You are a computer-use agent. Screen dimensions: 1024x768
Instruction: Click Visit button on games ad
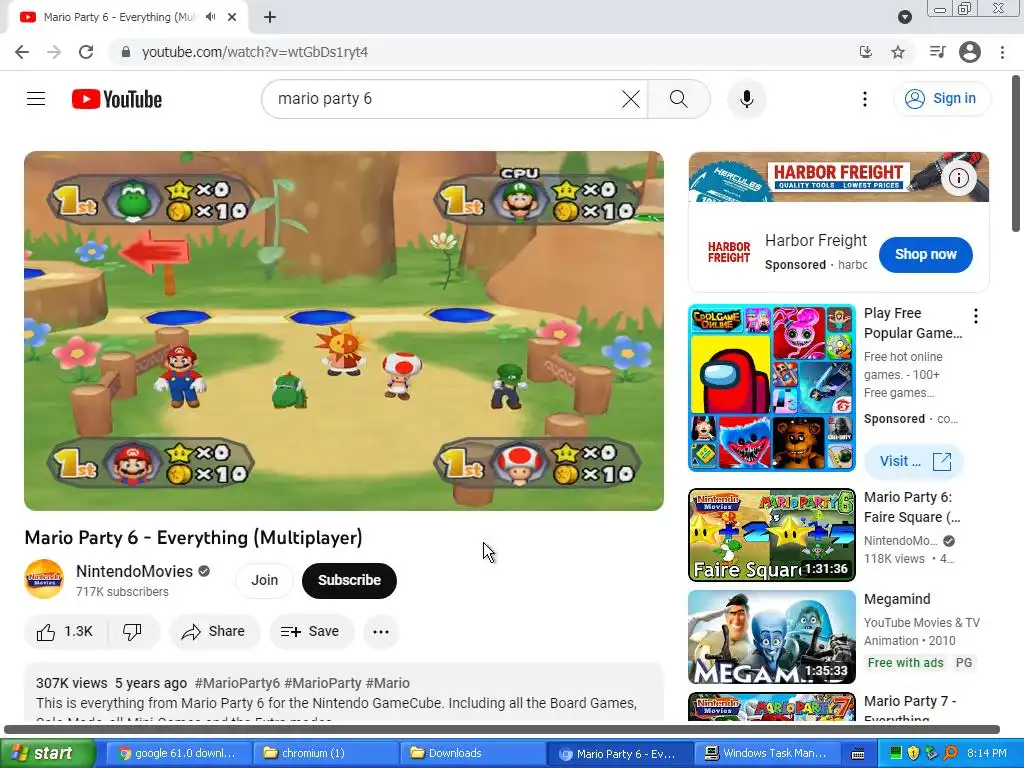[x=914, y=461]
